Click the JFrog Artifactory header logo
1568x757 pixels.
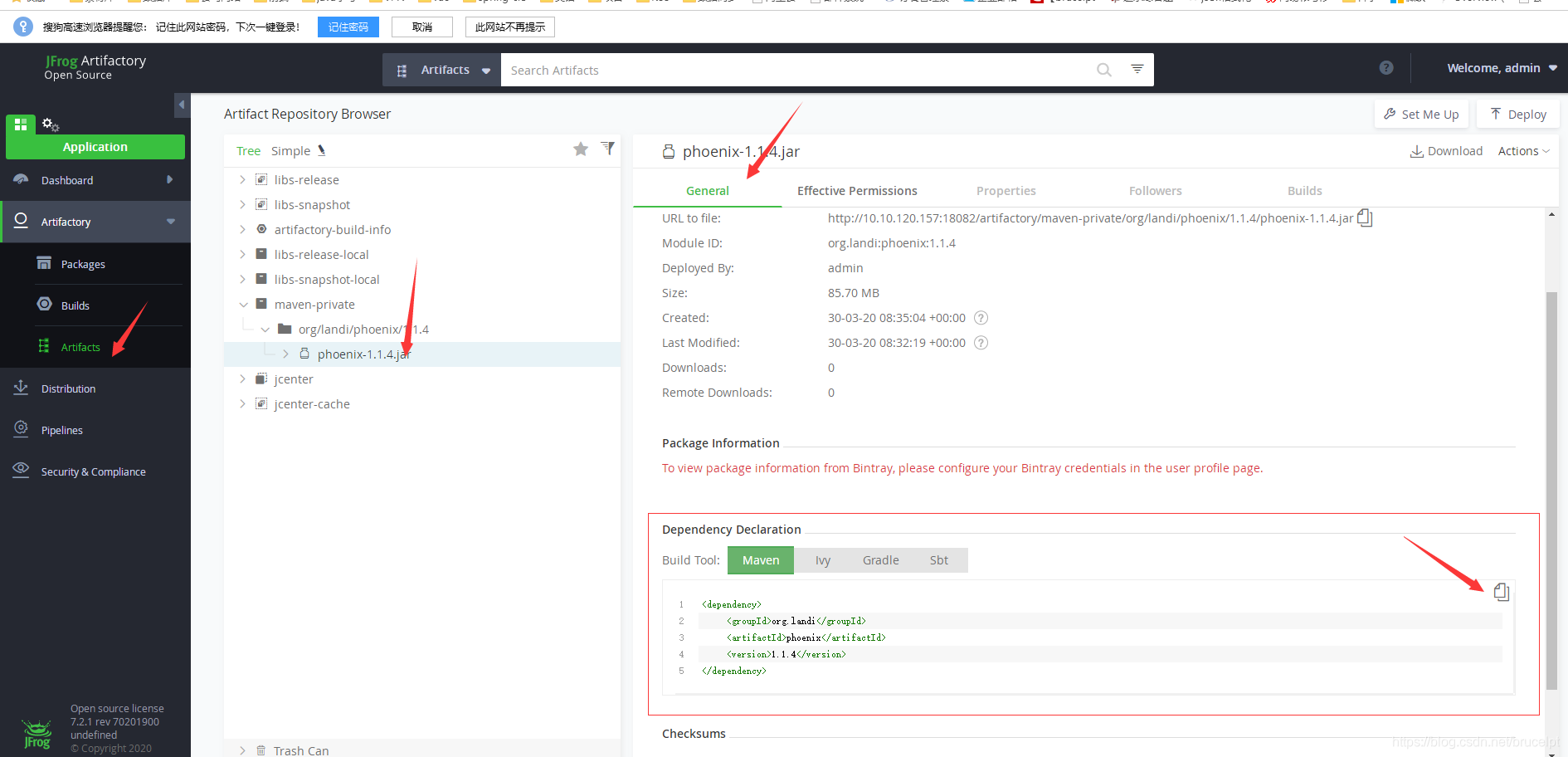tap(95, 67)
